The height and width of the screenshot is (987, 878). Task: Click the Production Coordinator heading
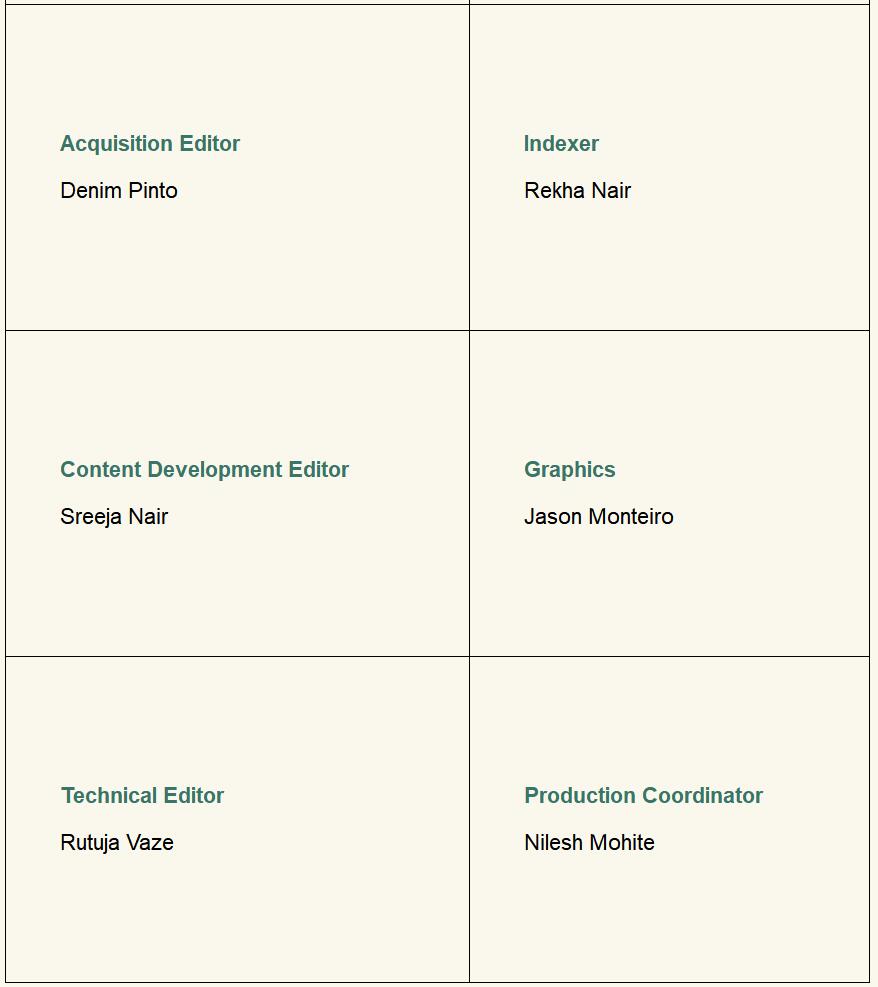(x=643, y=796)
